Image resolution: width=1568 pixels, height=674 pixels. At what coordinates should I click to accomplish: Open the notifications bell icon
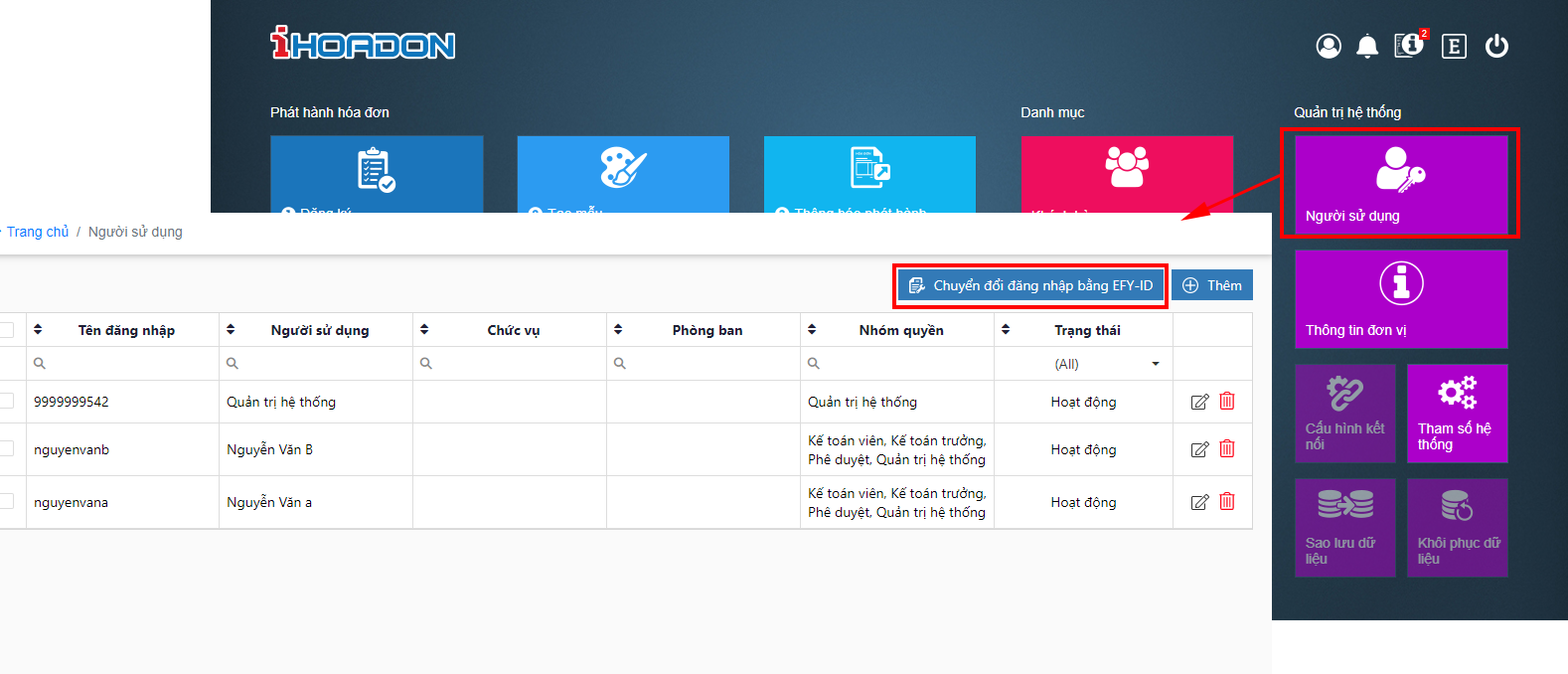[1367, 46]
